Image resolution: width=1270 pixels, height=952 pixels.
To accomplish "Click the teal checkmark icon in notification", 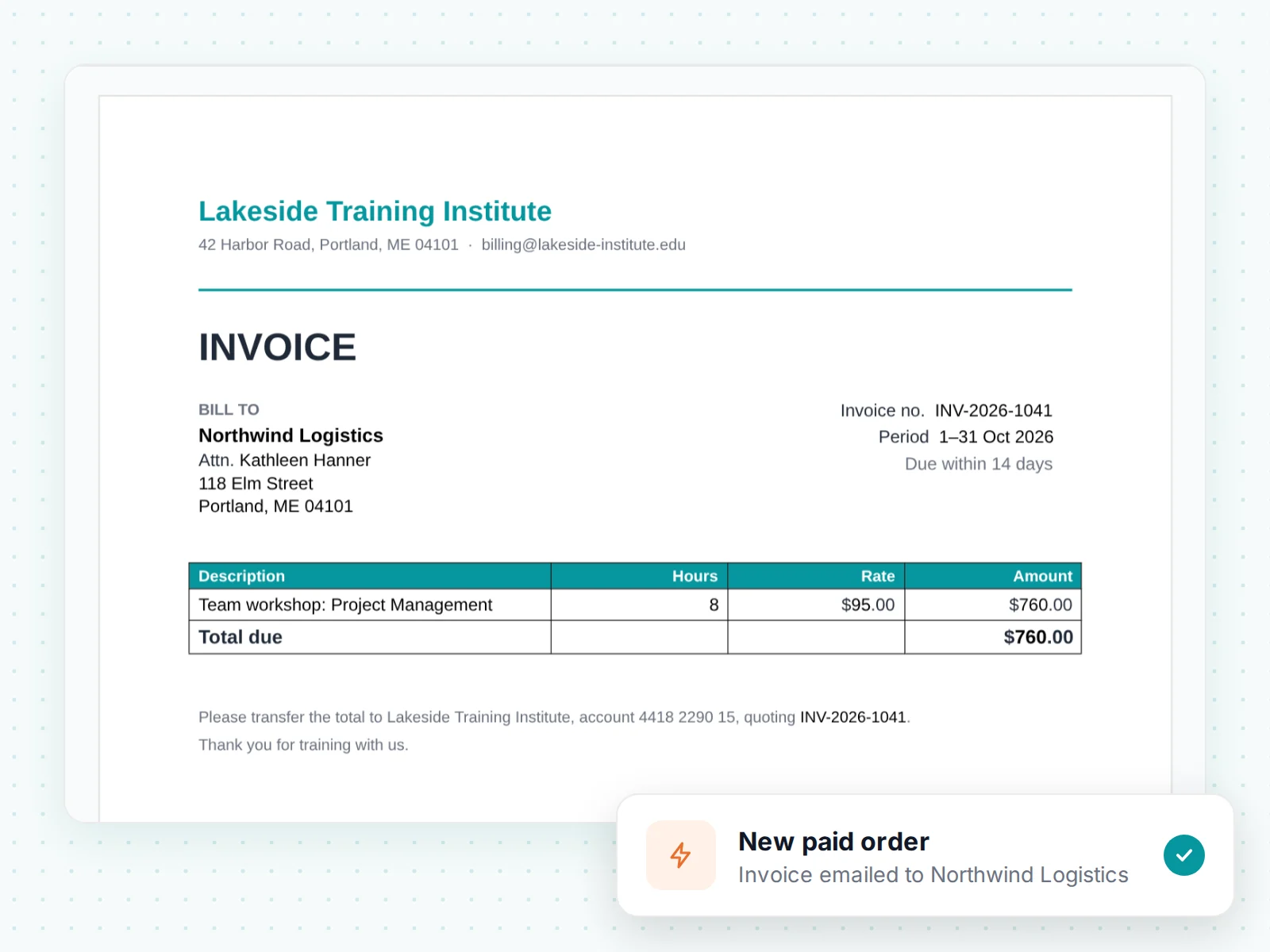I will 1183,855.
